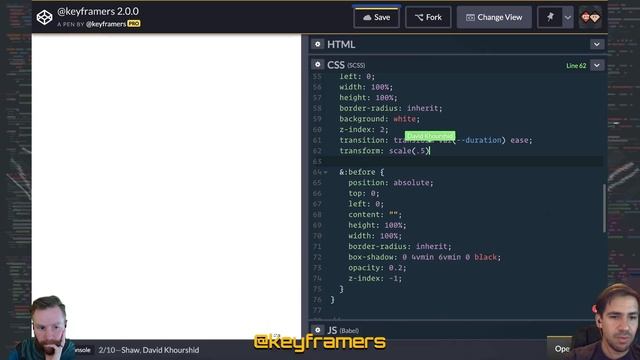
Task: Click the PRO badge
Action: coord(134,24)
